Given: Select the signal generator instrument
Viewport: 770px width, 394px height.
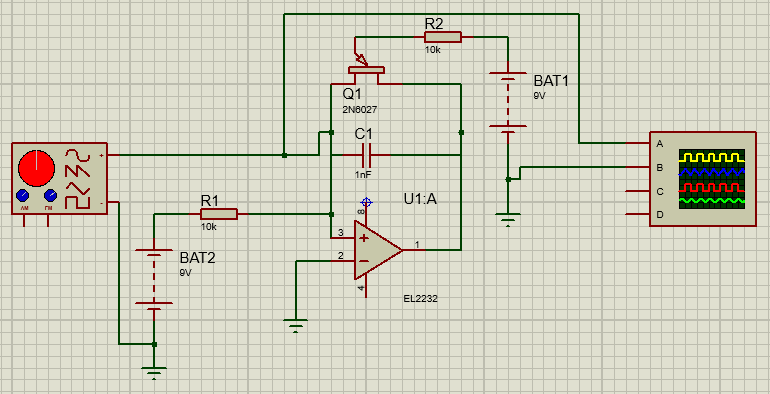Looking at the screenshot, I should [x=59, y=178].
